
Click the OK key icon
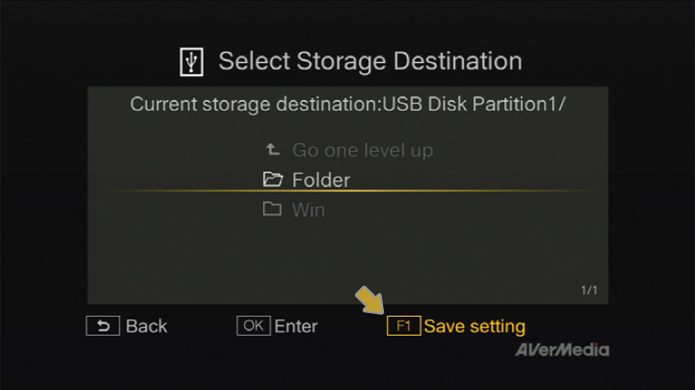[x=254, y=326]
